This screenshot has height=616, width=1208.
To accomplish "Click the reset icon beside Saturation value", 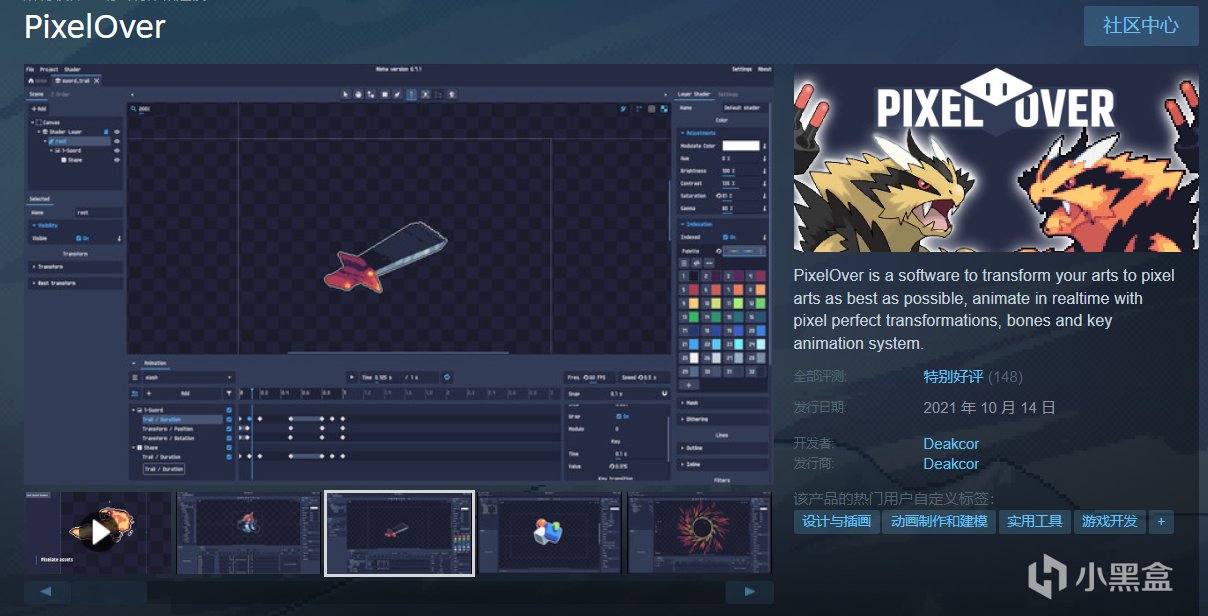I will tap(718, 196).
